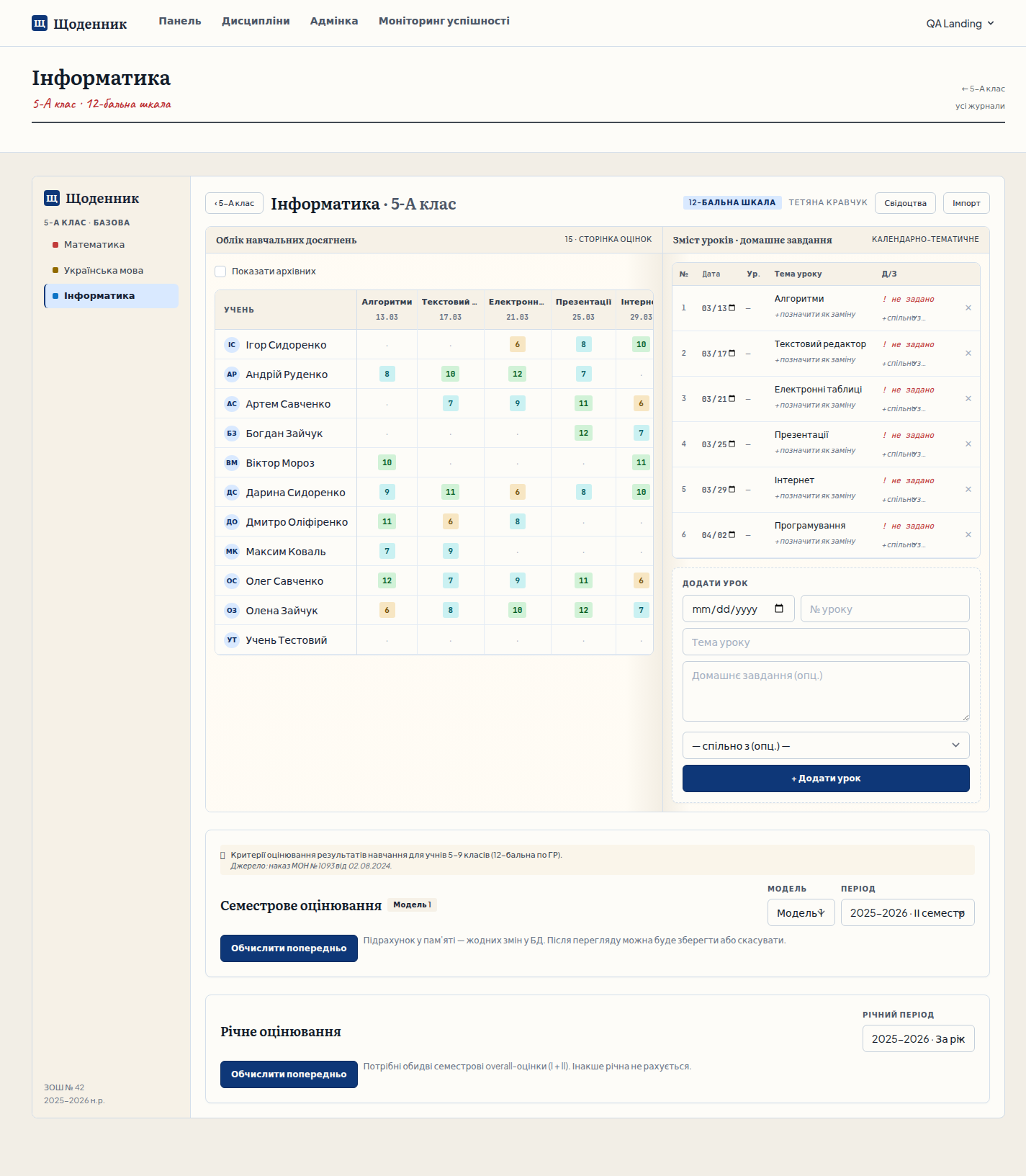Click the Календарно-тематичне label

pyautogui.click(x=925, y=239)
